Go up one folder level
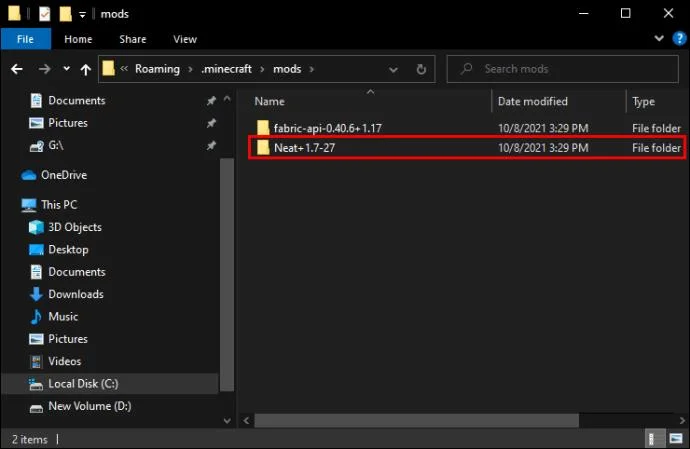 (86, 69)
